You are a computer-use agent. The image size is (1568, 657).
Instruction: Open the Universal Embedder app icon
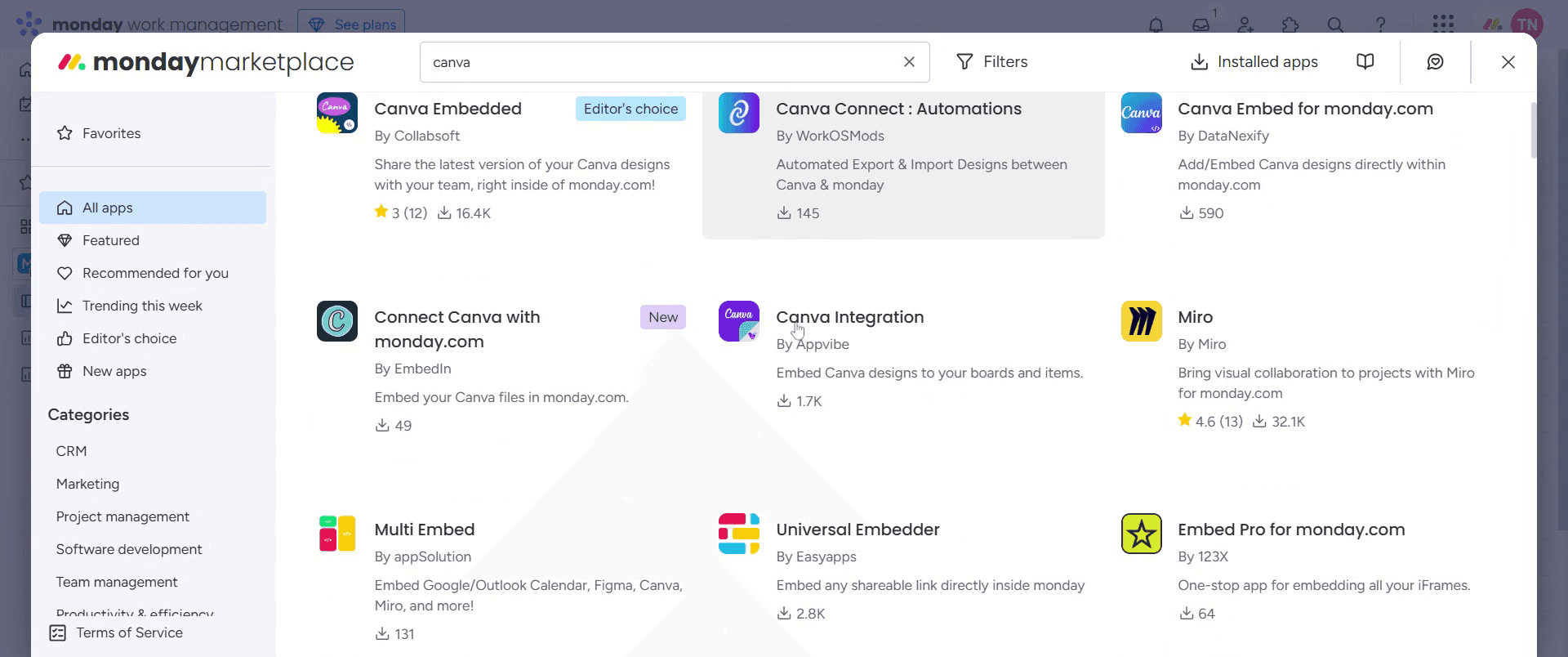coord(739,534)
